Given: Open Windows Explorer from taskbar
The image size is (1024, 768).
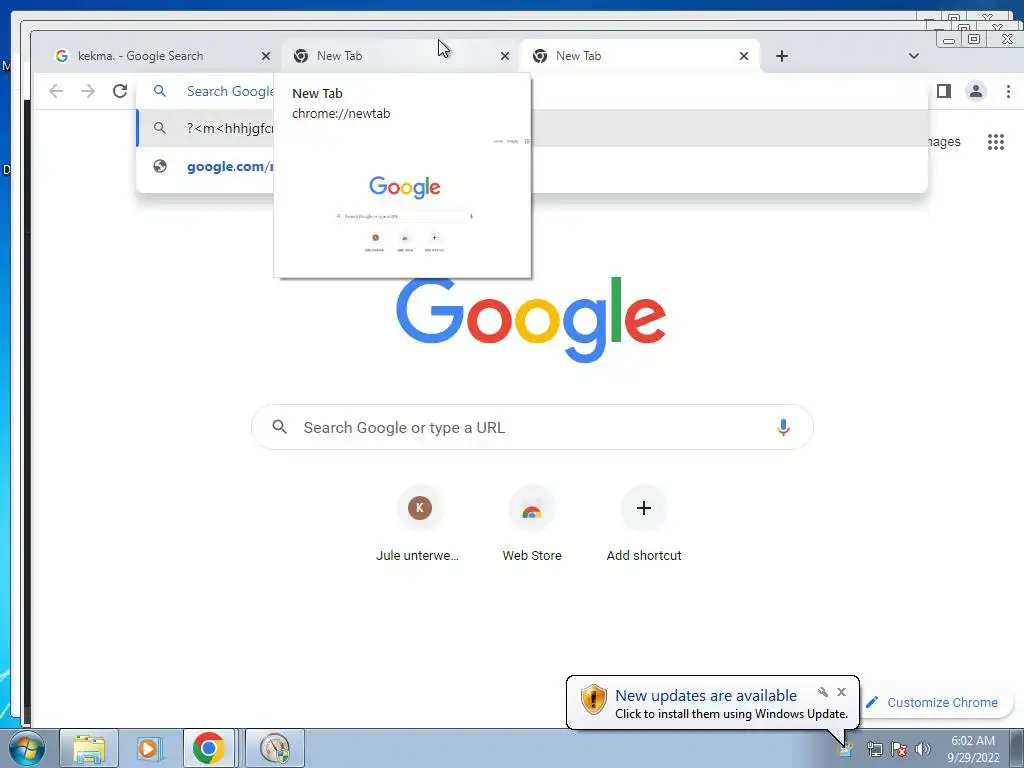Looking at the screenshot, I should click(89, 748).
